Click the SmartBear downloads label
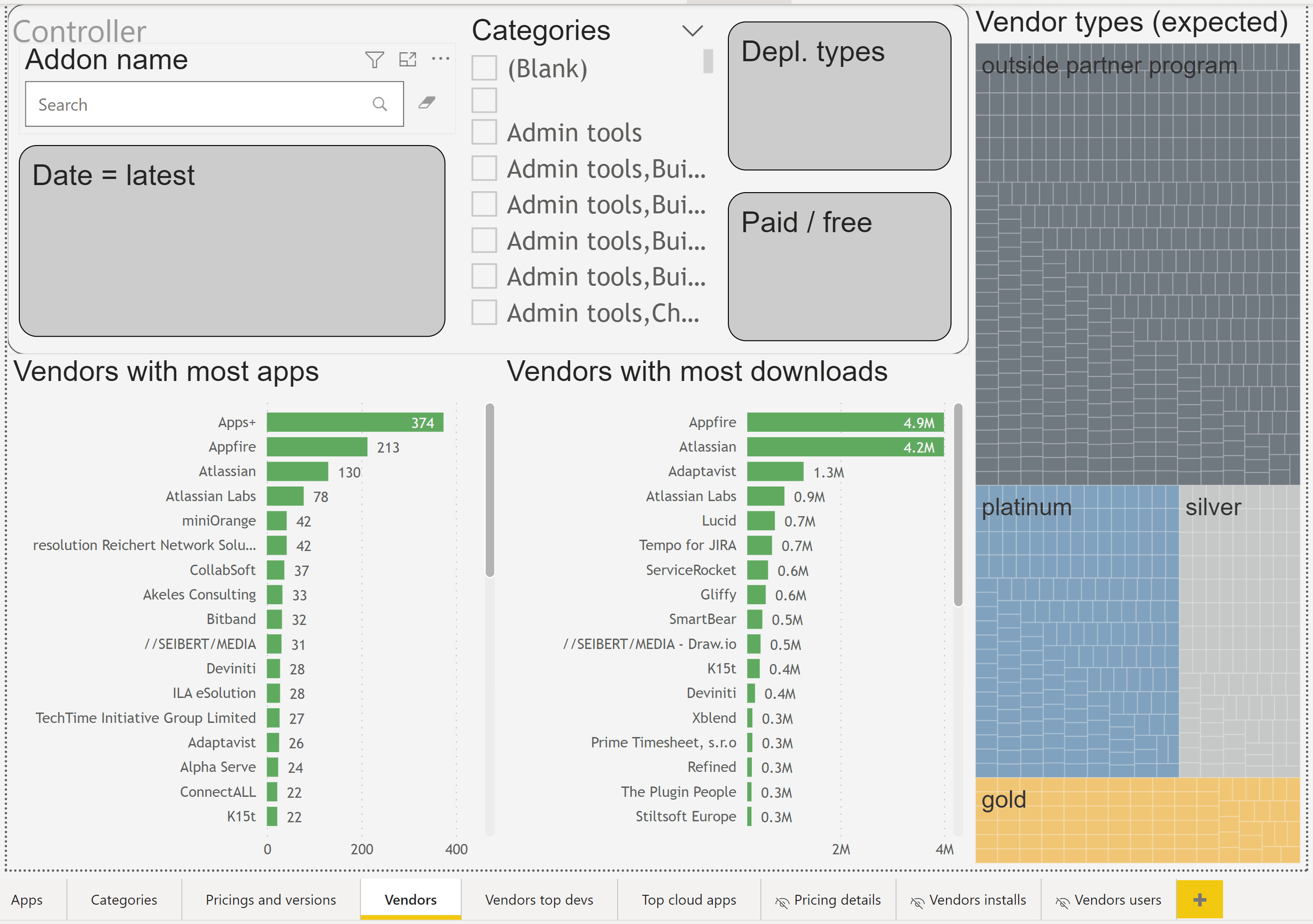The width and height of the screenshot is (1313, 924). pos(702,619)
